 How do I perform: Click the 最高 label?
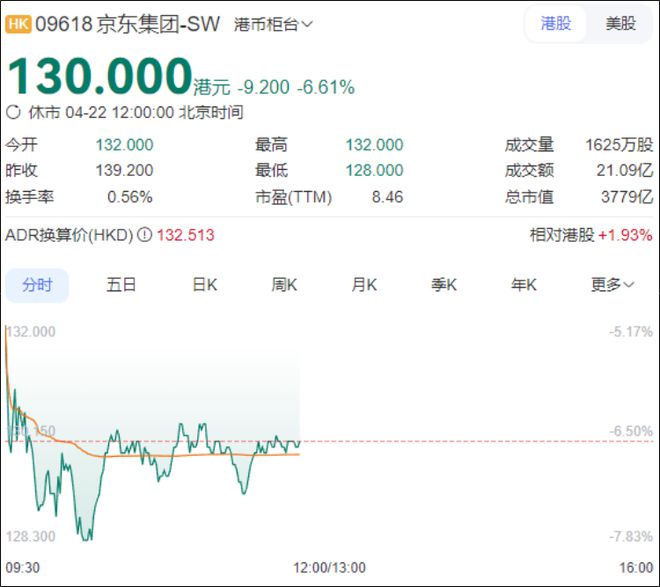click(271, 145)
